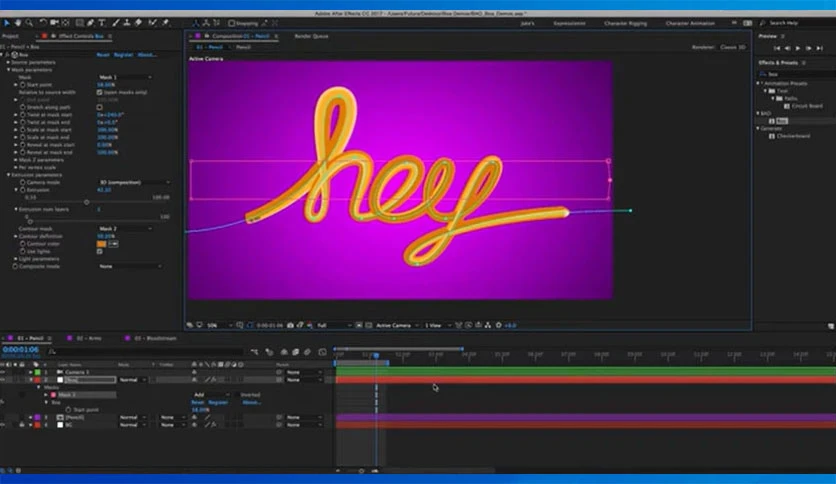Select the Hand tool
836x484 pixels.
[x=18, y=23]
